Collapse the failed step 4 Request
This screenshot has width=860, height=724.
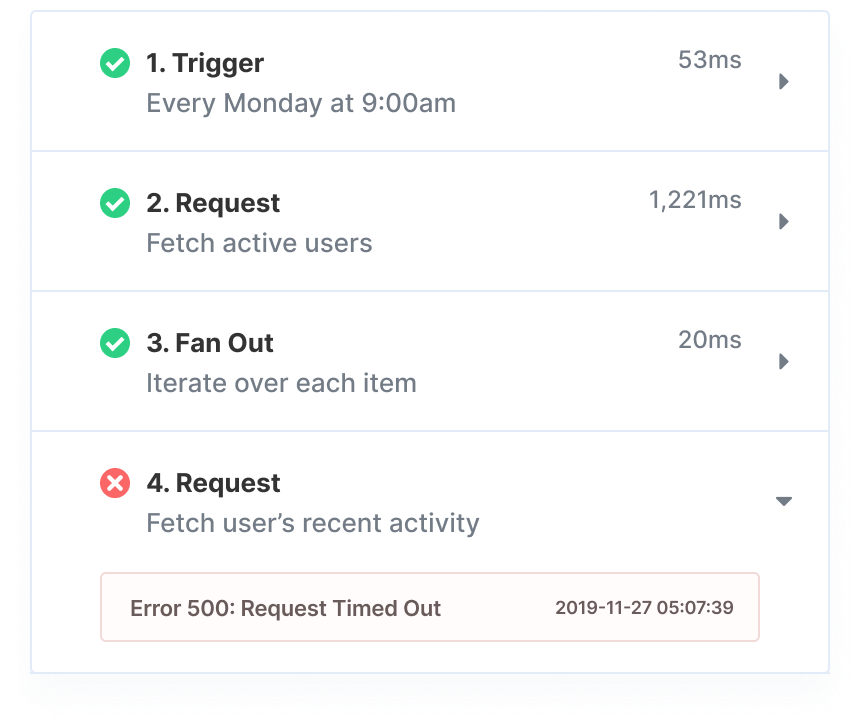click(x=784, y=501)
